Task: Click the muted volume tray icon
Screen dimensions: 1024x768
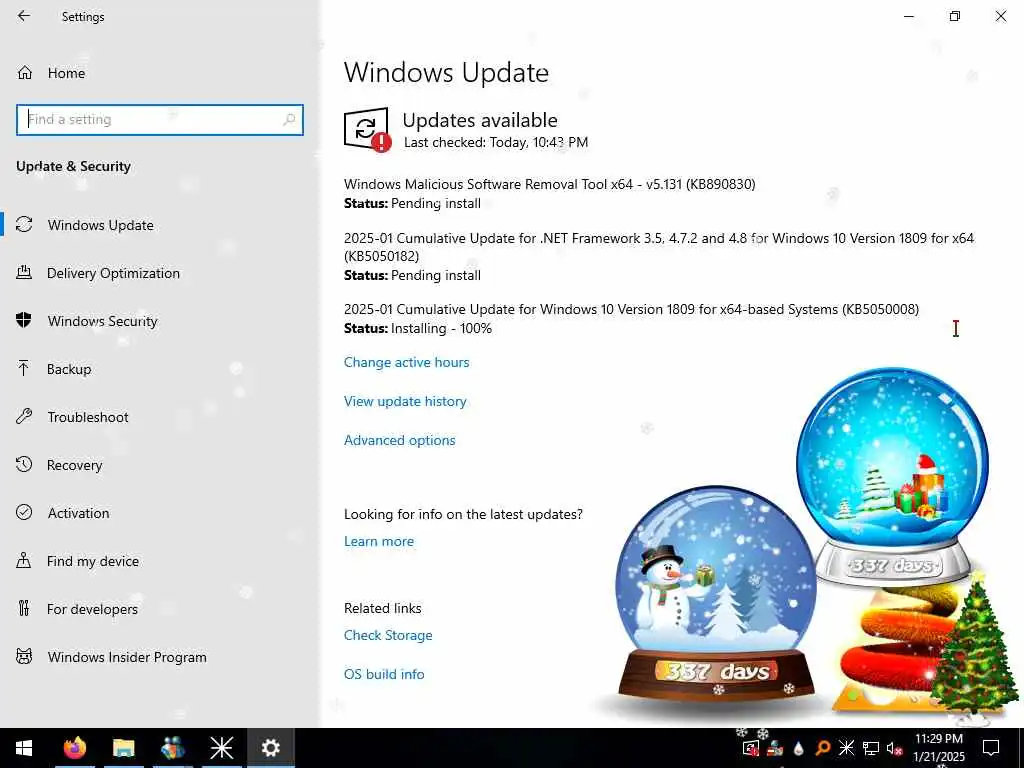Action: (x=894, y=748)
